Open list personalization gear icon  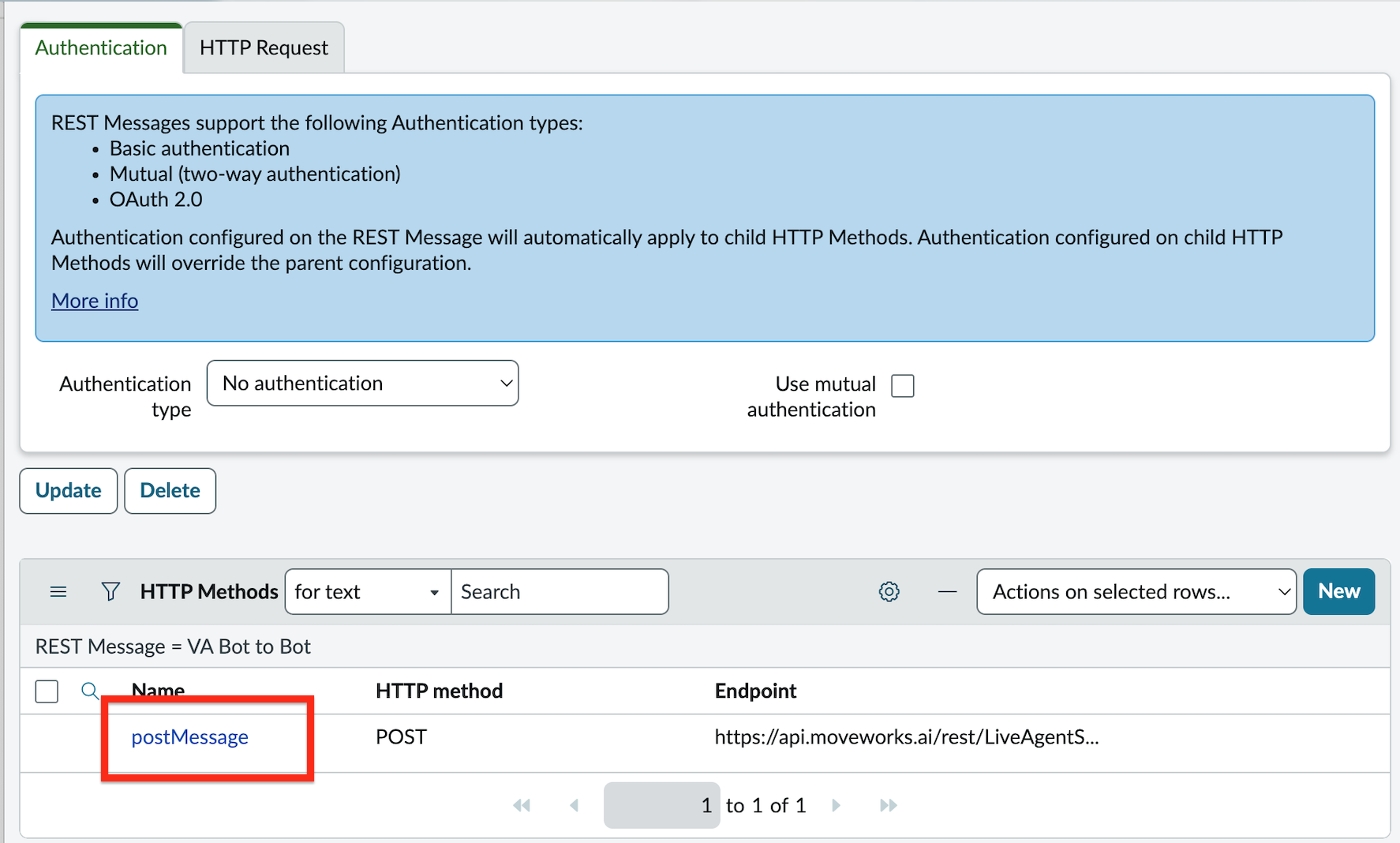889,592
